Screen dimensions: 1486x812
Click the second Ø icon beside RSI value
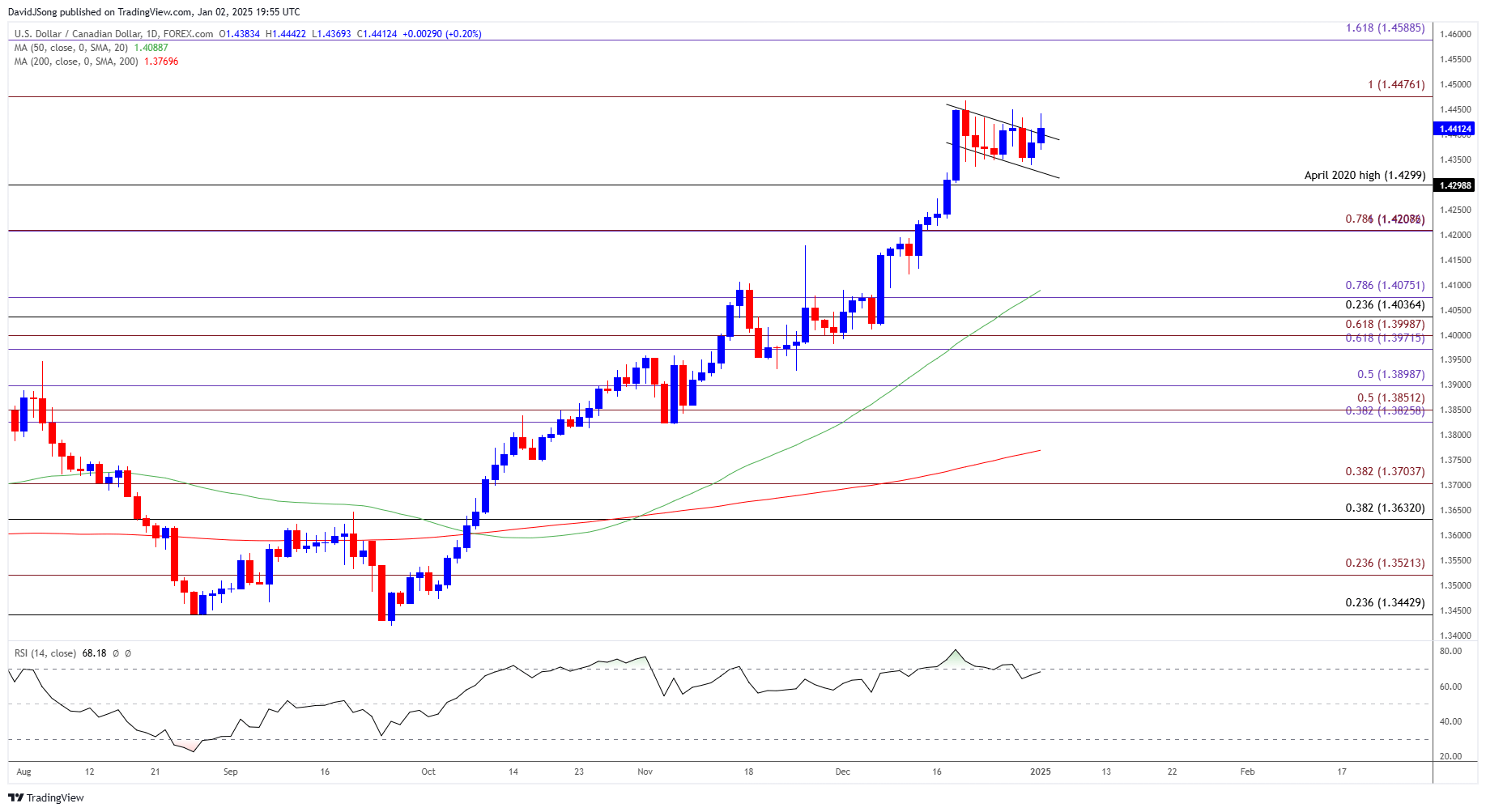click(126, 653)
